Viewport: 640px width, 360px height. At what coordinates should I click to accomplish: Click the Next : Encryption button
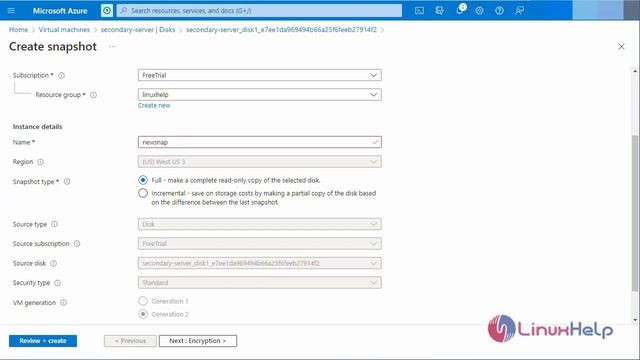pyautogui.click(x=198, y=341)
